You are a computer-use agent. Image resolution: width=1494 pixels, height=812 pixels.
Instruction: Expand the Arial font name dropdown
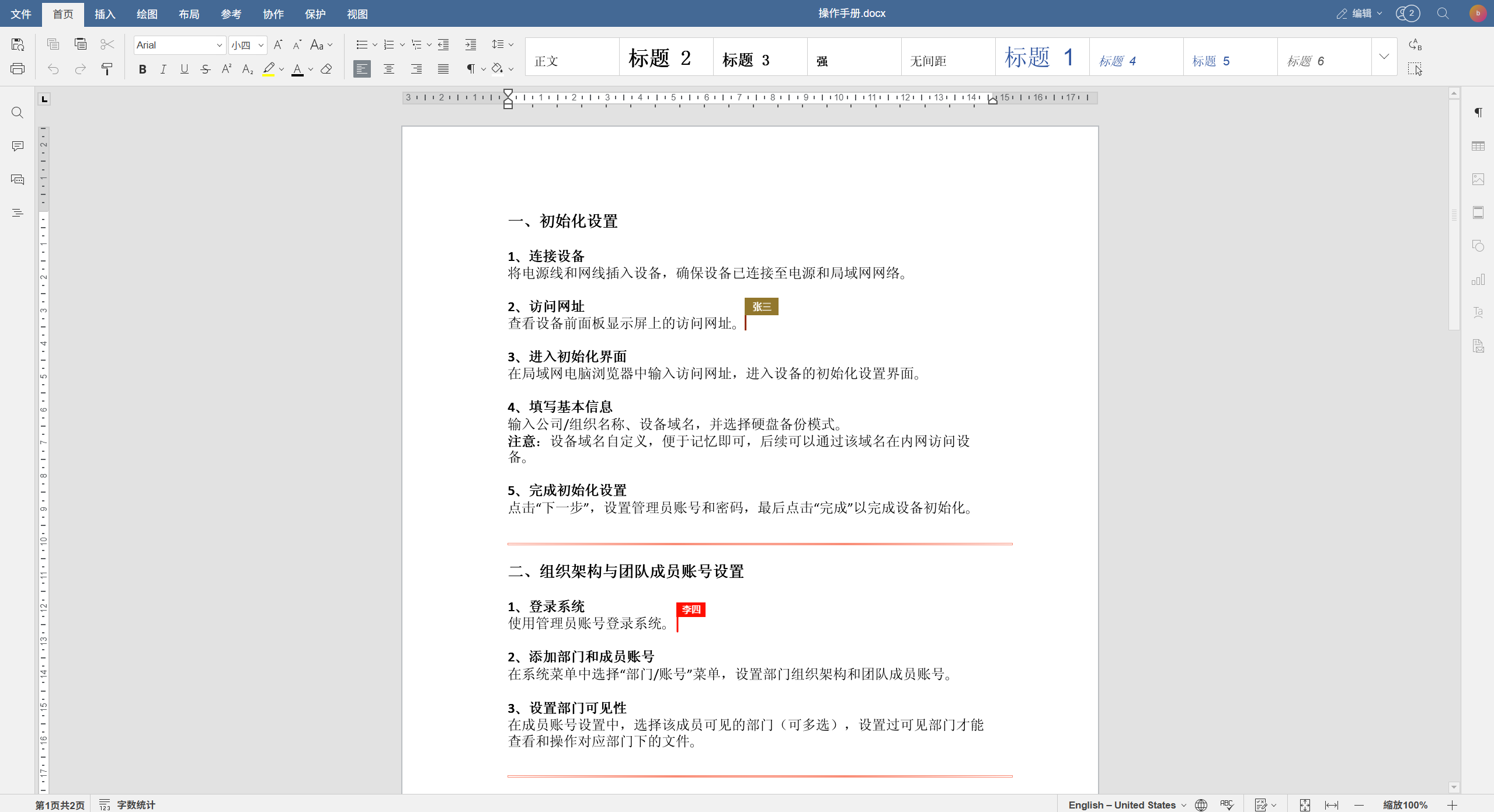pos(220,45)
